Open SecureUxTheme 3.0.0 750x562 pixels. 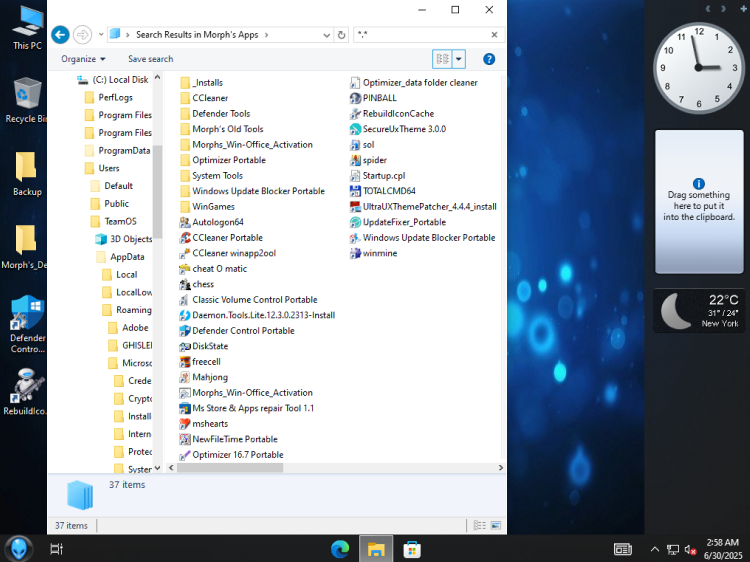pos(398,129)
